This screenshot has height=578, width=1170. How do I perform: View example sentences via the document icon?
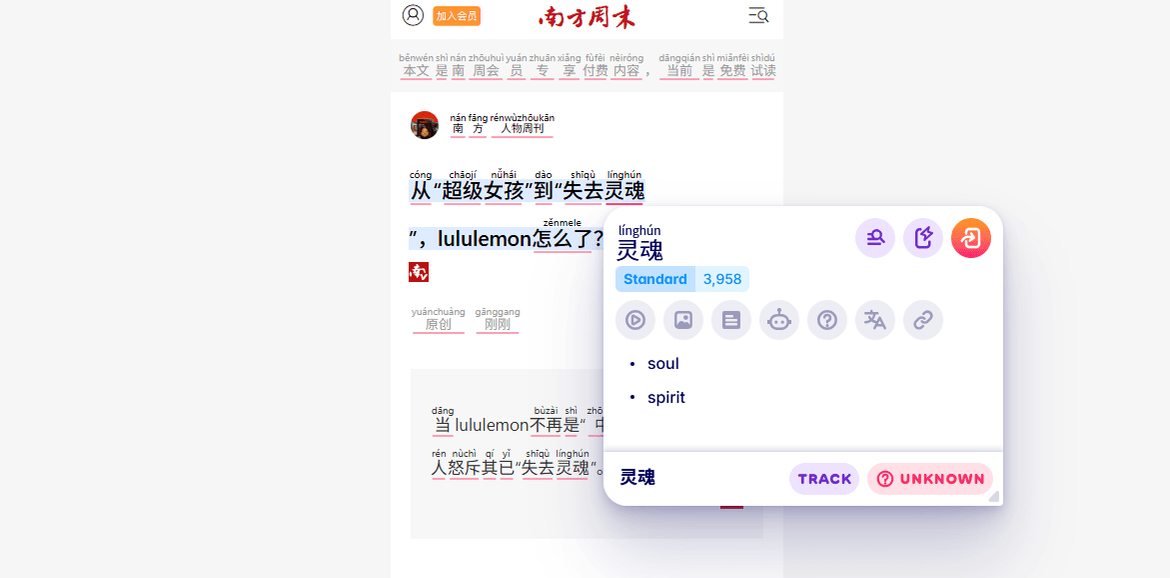point(731,320)
